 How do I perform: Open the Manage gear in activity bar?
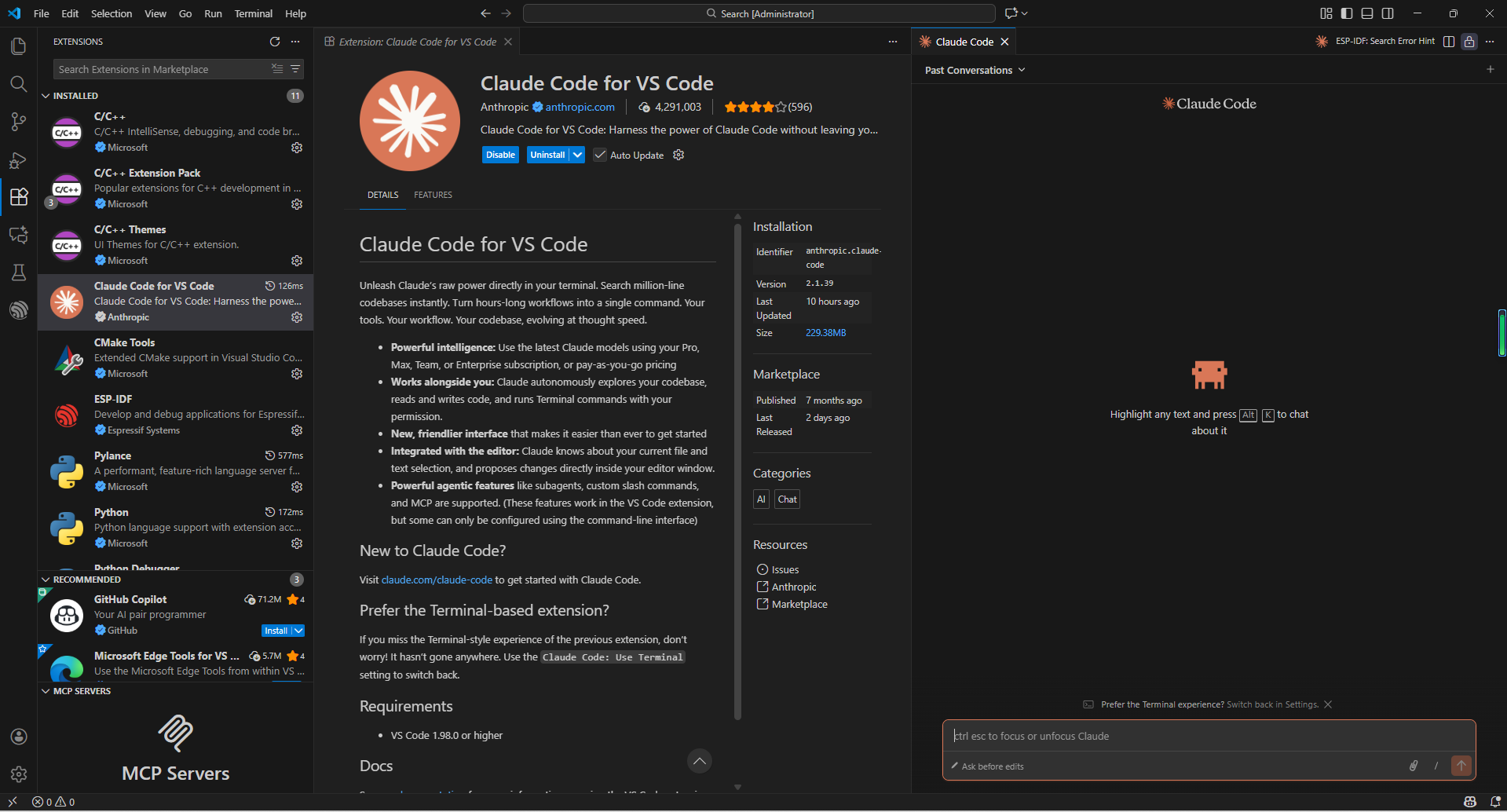click(x=19, y=774)
